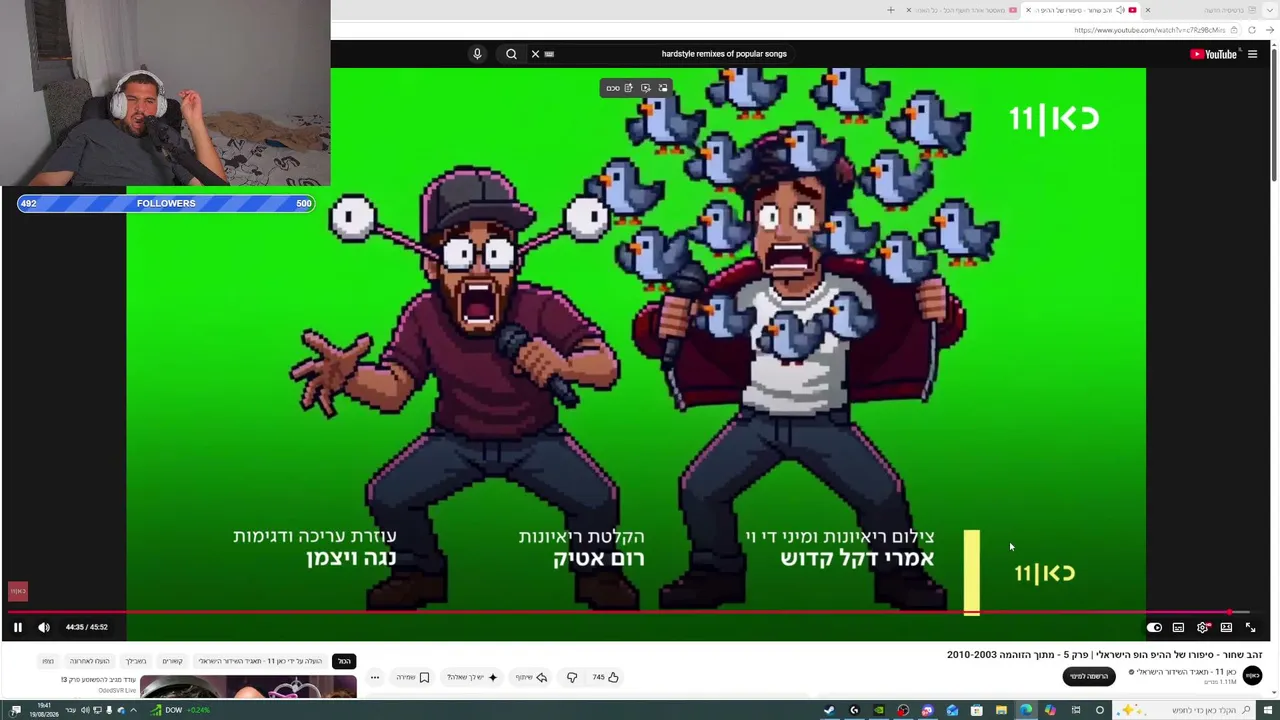Expand the browser tab list chevron
1280x720 pixels.
tap(1269, 10)
